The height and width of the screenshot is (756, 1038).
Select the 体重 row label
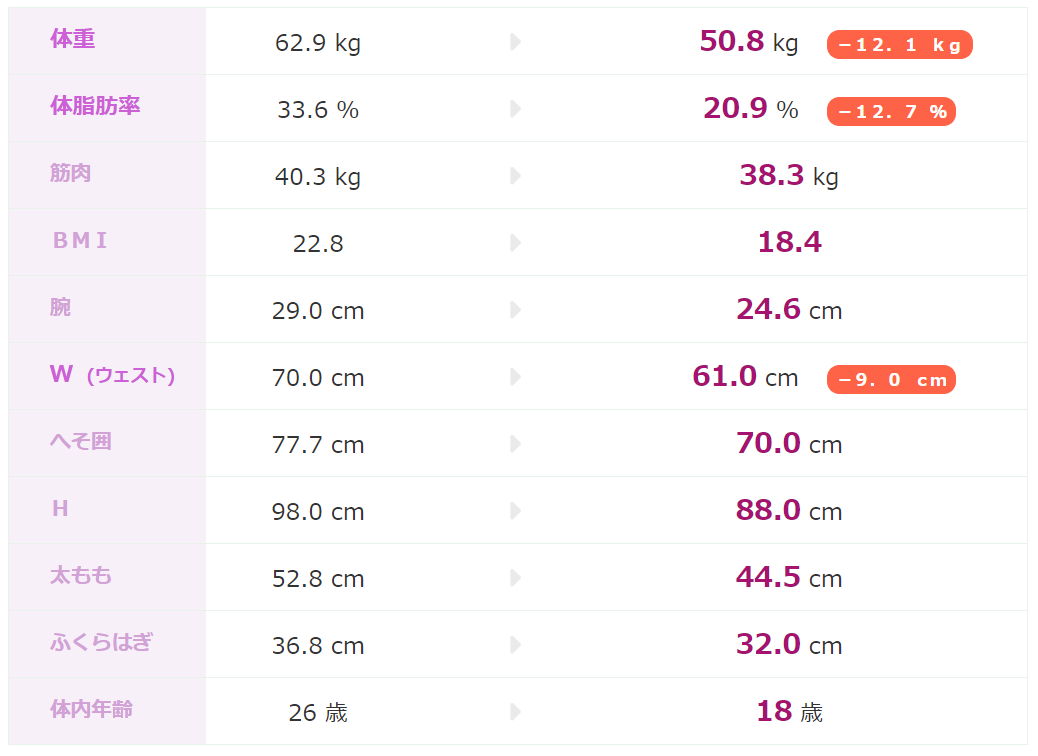click(73, 39)
